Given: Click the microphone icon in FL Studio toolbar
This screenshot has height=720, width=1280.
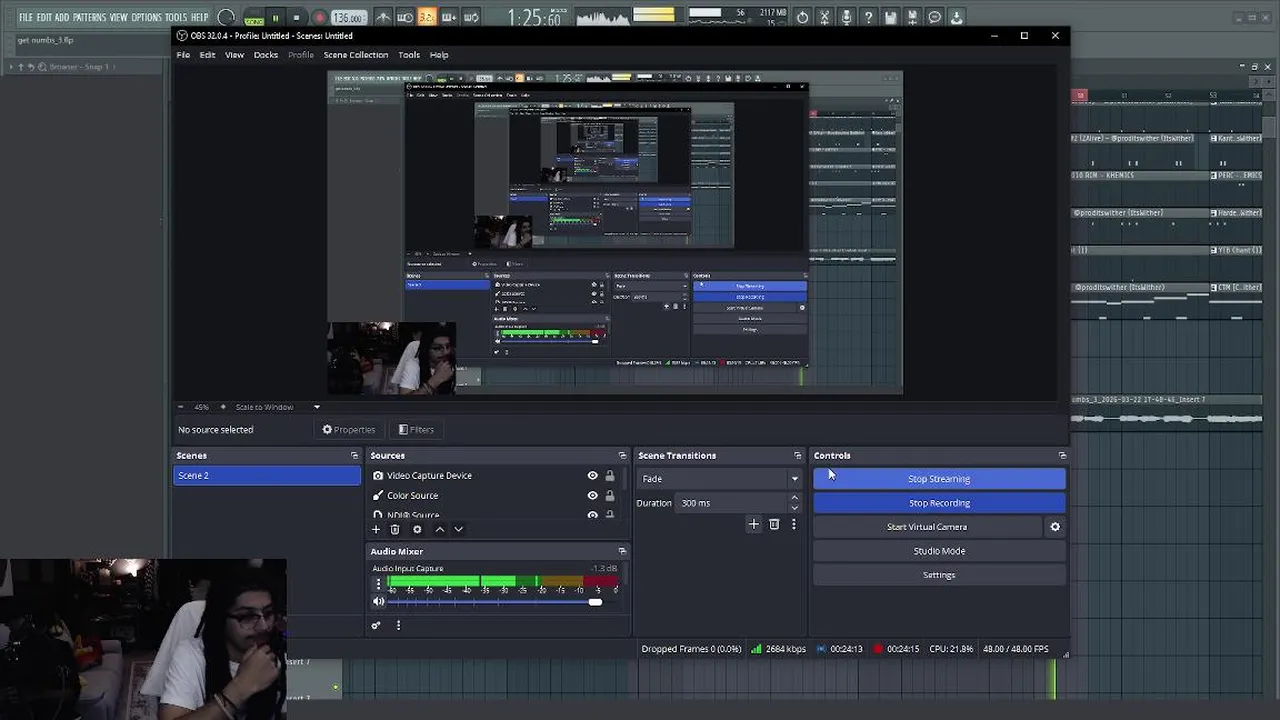Looking at the screenshot, I should point(846,17).
